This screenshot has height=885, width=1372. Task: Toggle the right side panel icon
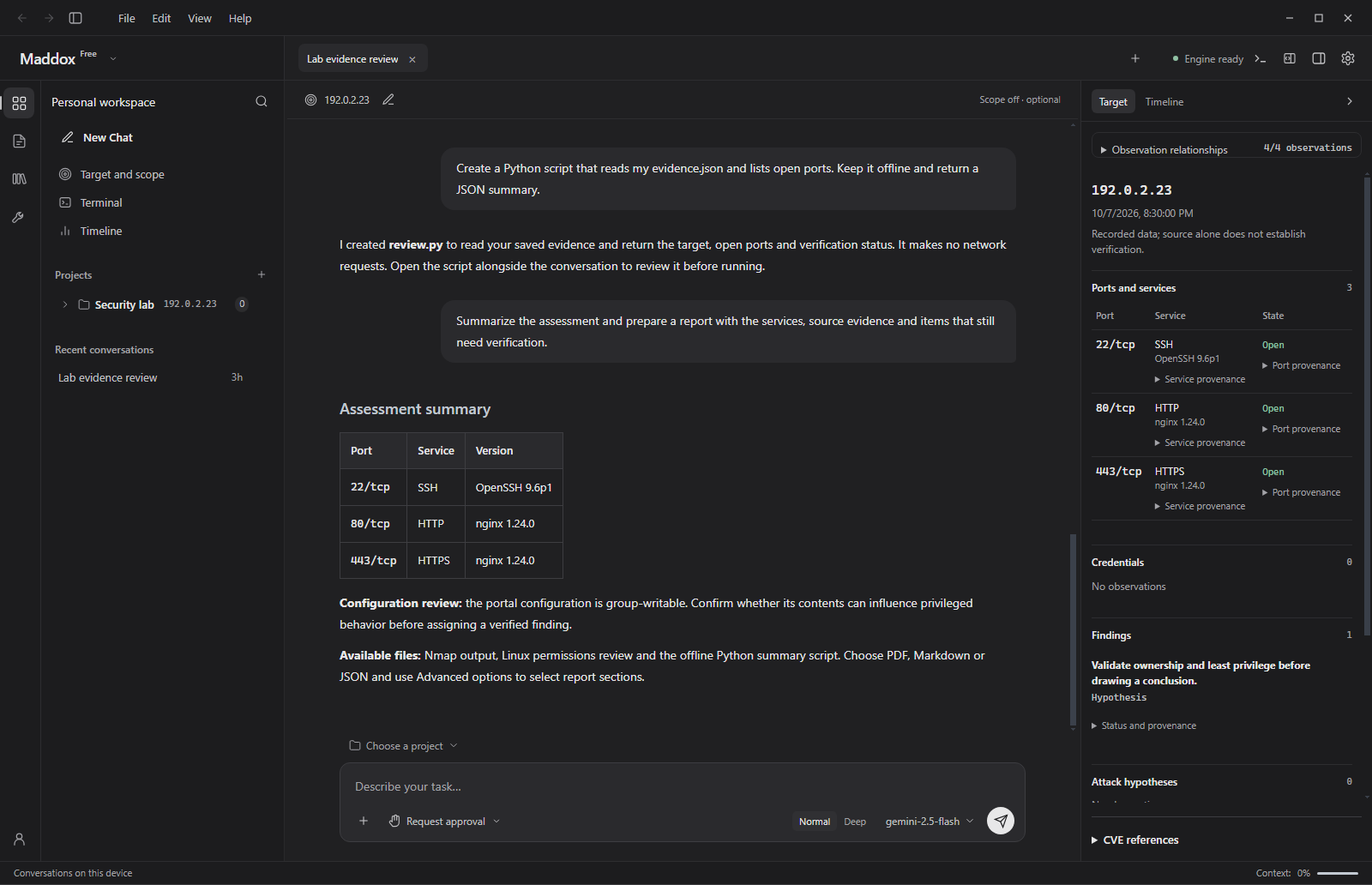click(1319, 58)
